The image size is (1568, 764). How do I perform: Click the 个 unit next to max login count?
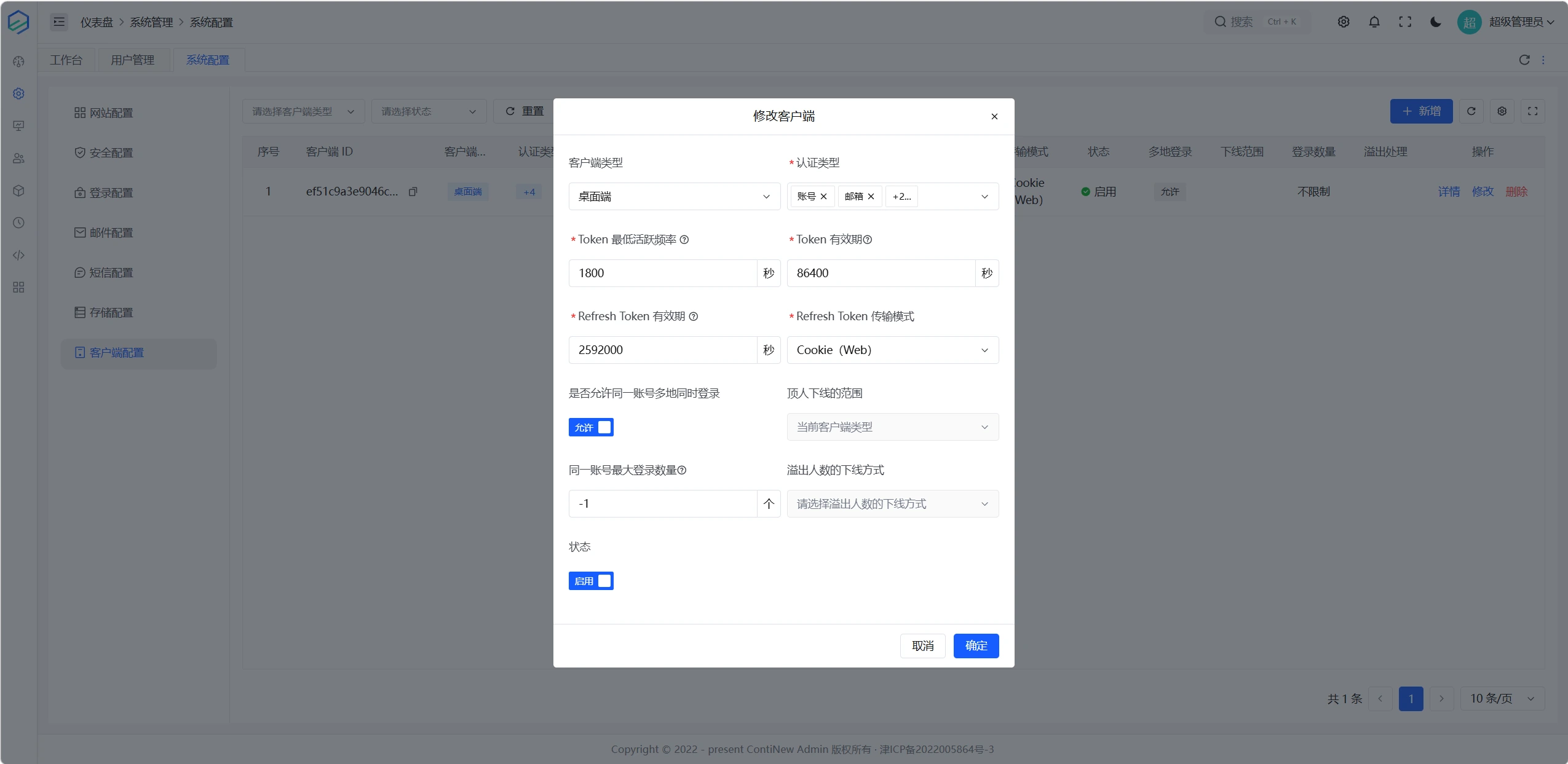(769, 504)
